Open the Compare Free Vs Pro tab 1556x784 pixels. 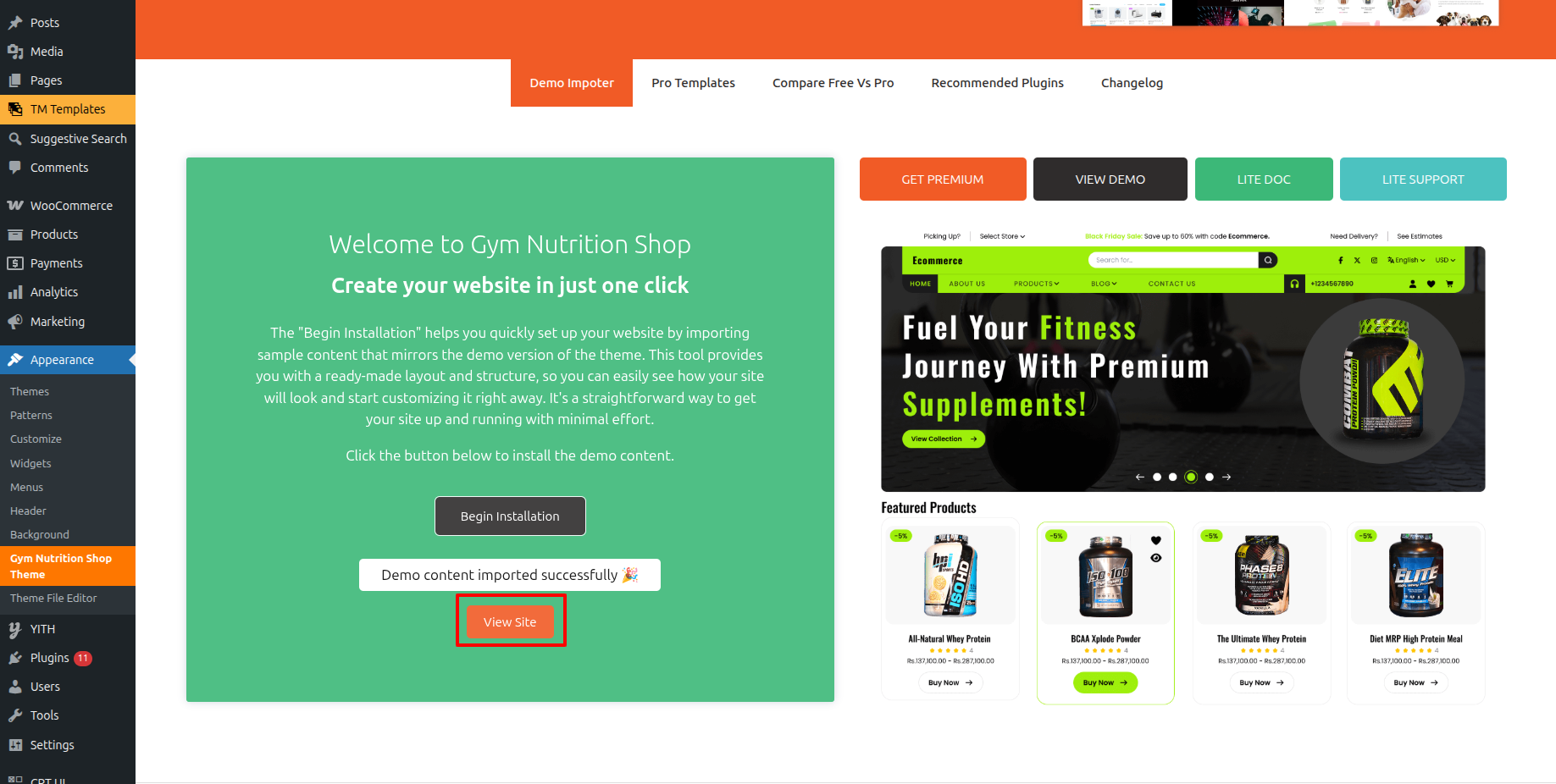[833, 83]
